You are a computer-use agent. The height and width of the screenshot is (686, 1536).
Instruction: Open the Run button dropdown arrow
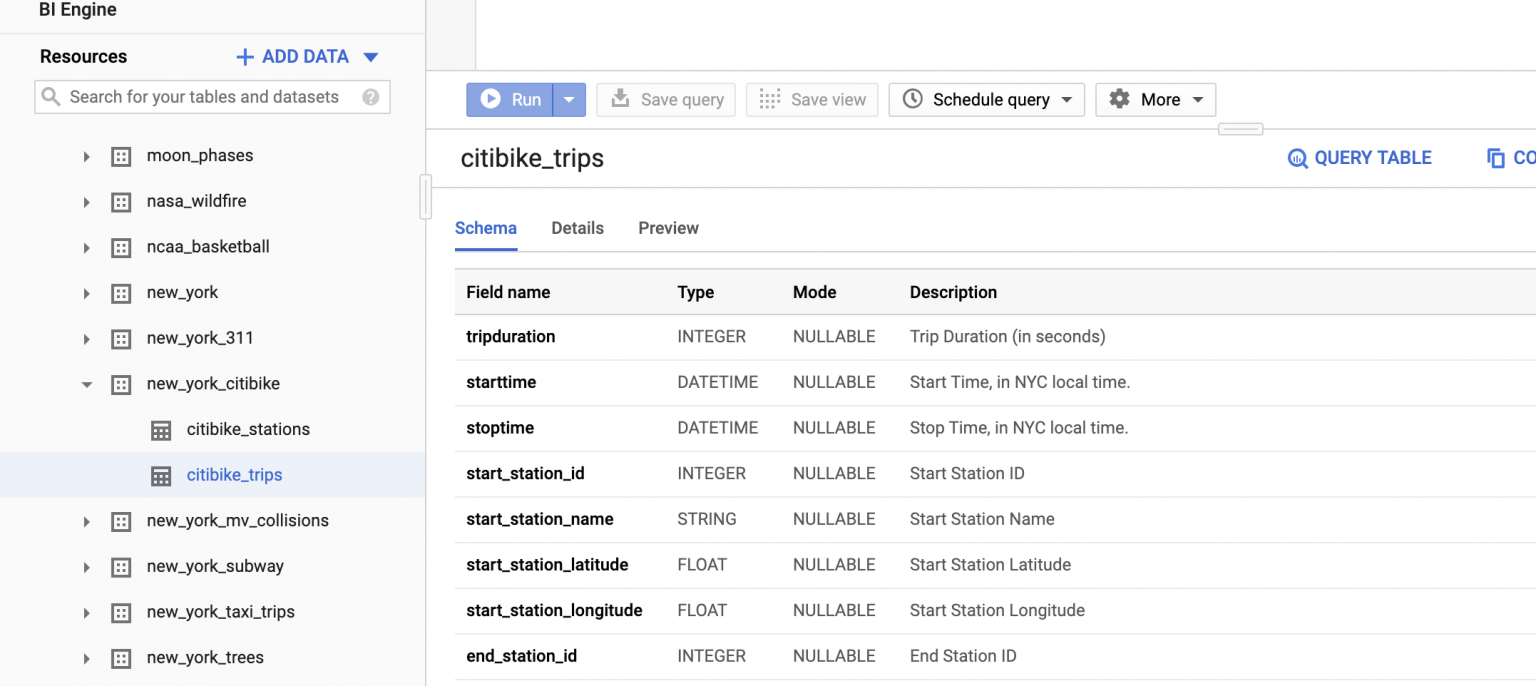coord(569,99)
